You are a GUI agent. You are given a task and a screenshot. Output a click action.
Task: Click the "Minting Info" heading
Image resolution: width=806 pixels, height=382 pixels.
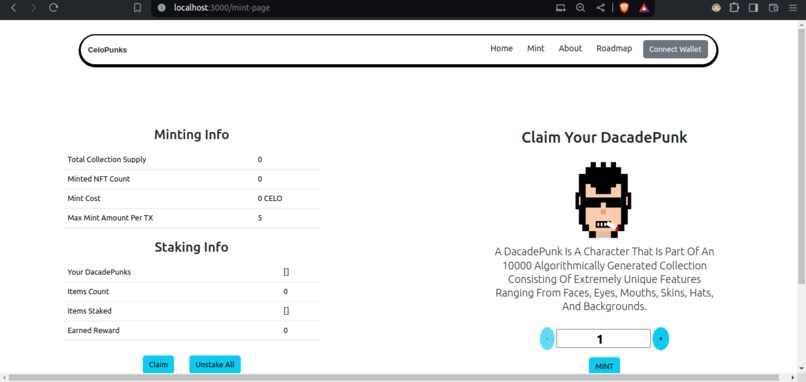[x=191, y=135]
